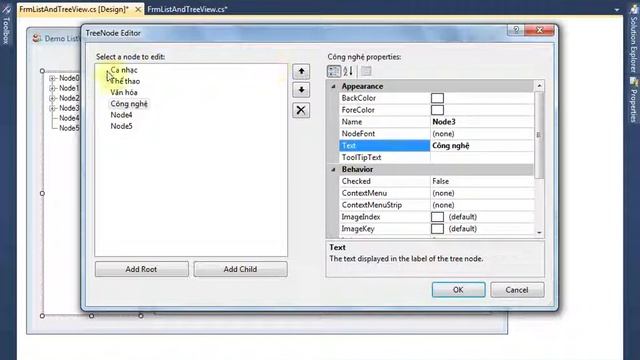This screenshot has height=360, width=640.
Task: Collapse the Appearance category
Action: [x=333, y=86]
